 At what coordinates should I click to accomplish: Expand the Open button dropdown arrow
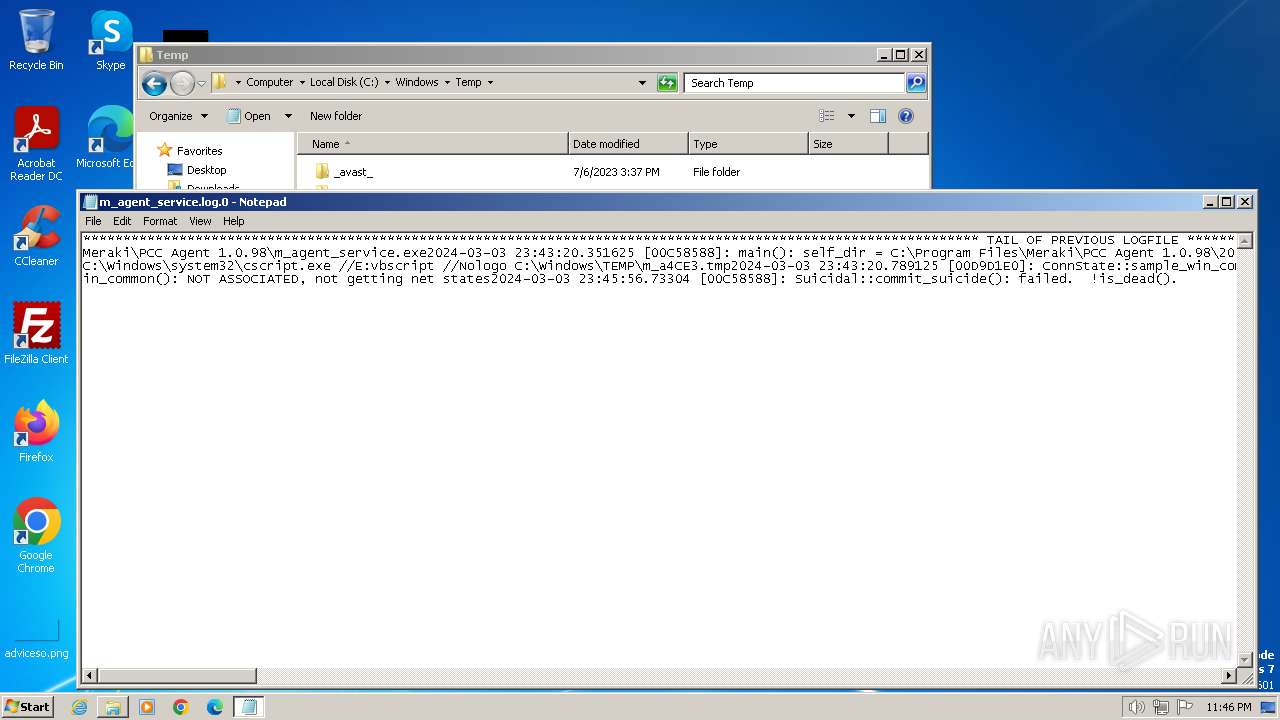pyautogui.click(x=288, y=116)
